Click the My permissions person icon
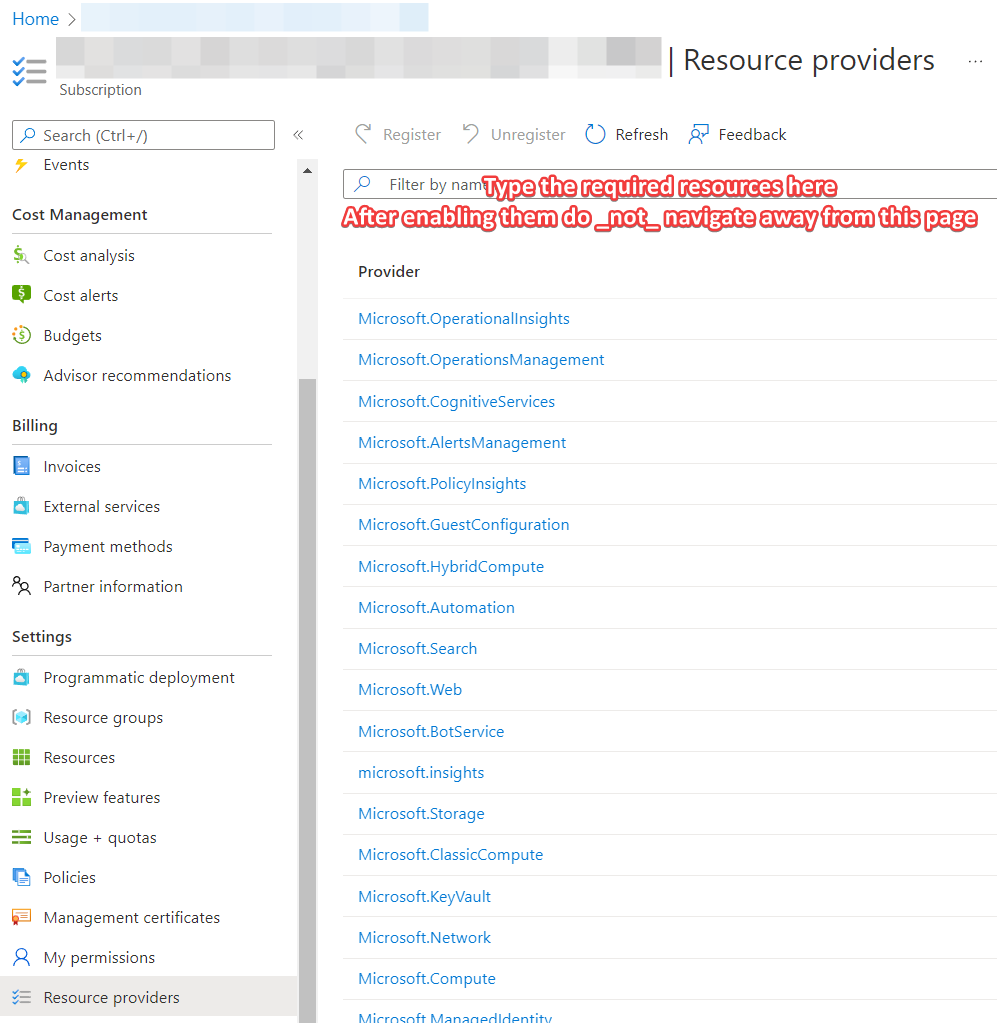 tap(22, 957)
